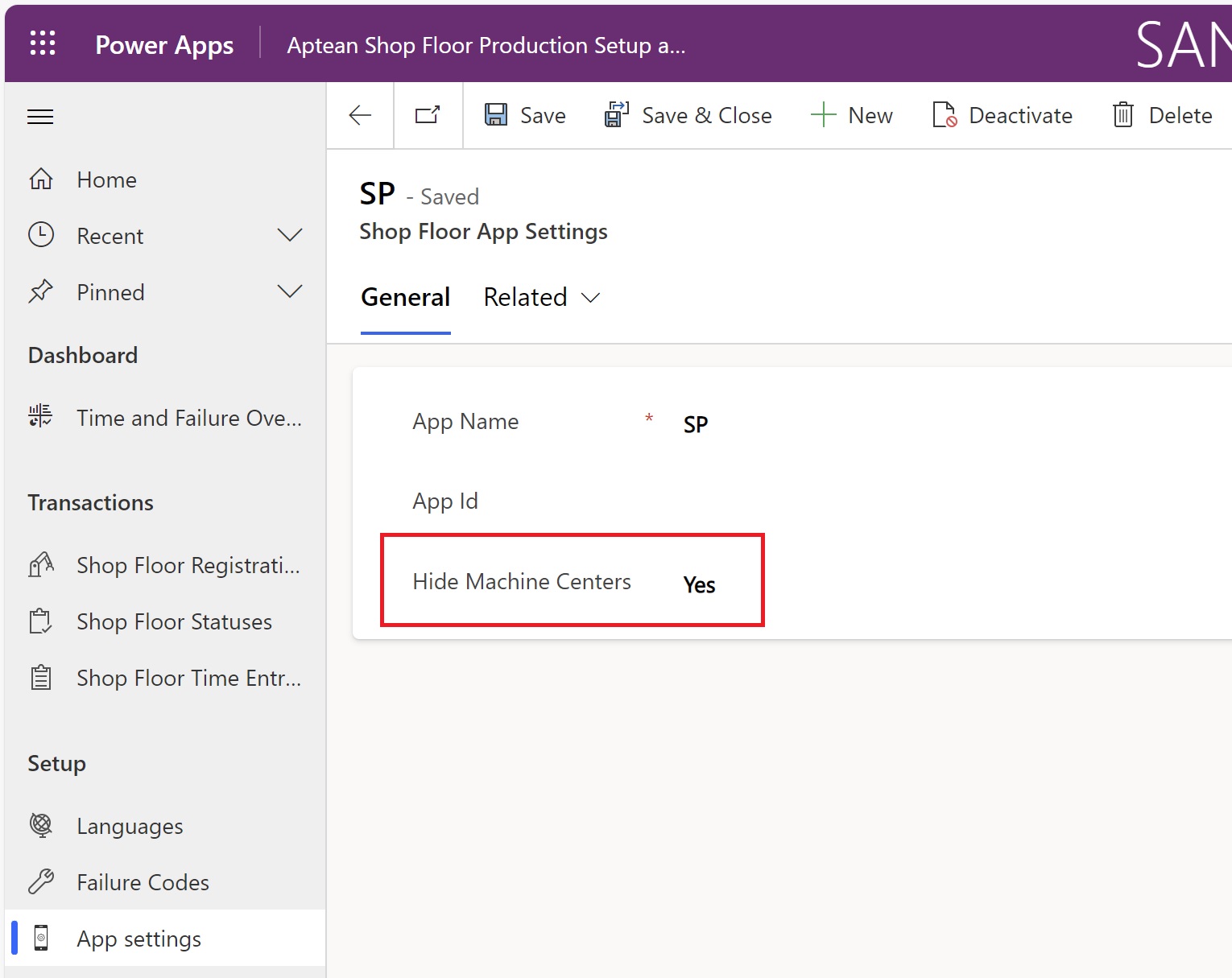1232x978 pixels.
Task: Open Time and Failure Overview dashboard
Action: tap(188, 419)
